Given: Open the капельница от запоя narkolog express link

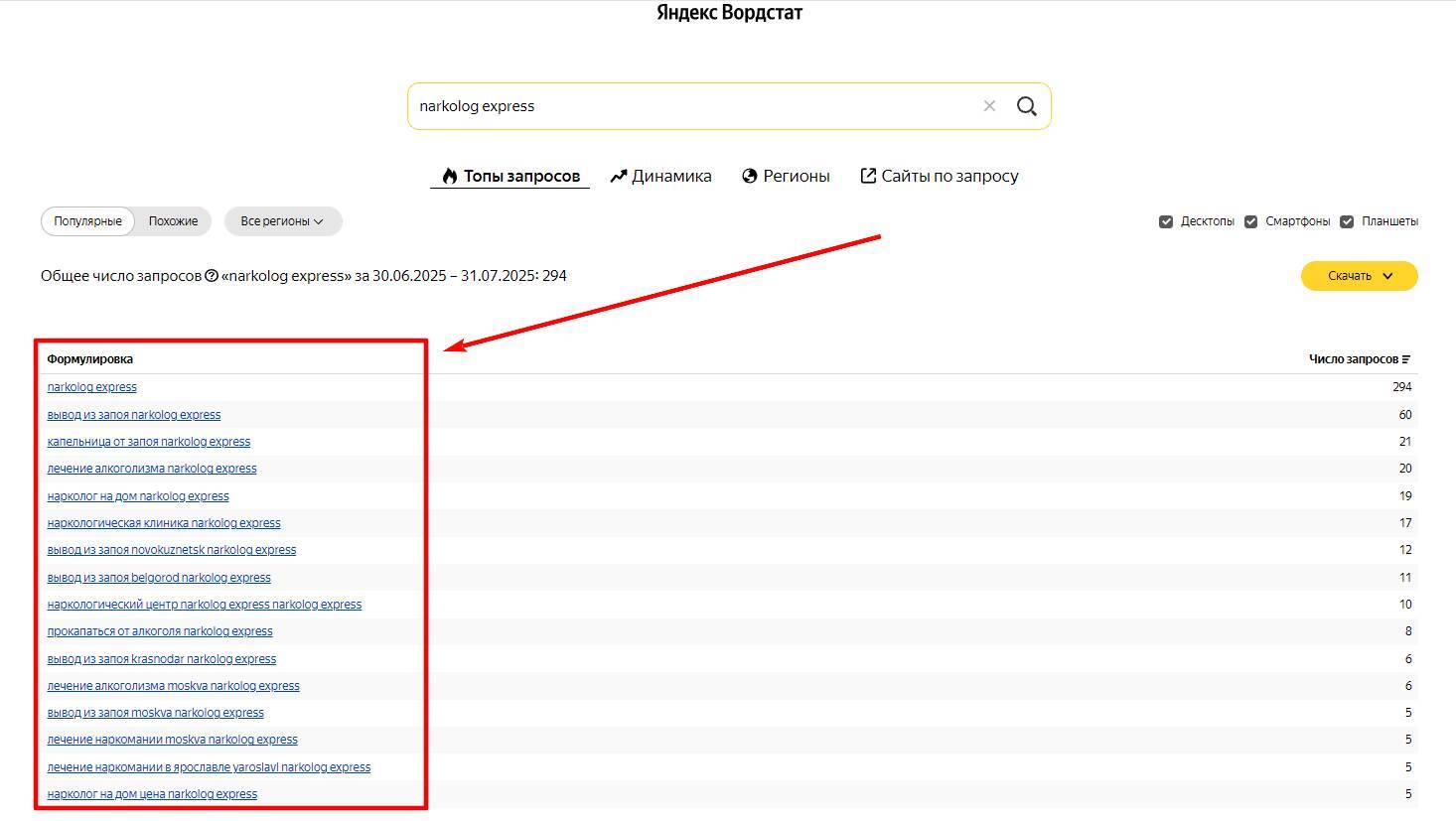Looking at the screenshot, I should [x=149, y=442].
